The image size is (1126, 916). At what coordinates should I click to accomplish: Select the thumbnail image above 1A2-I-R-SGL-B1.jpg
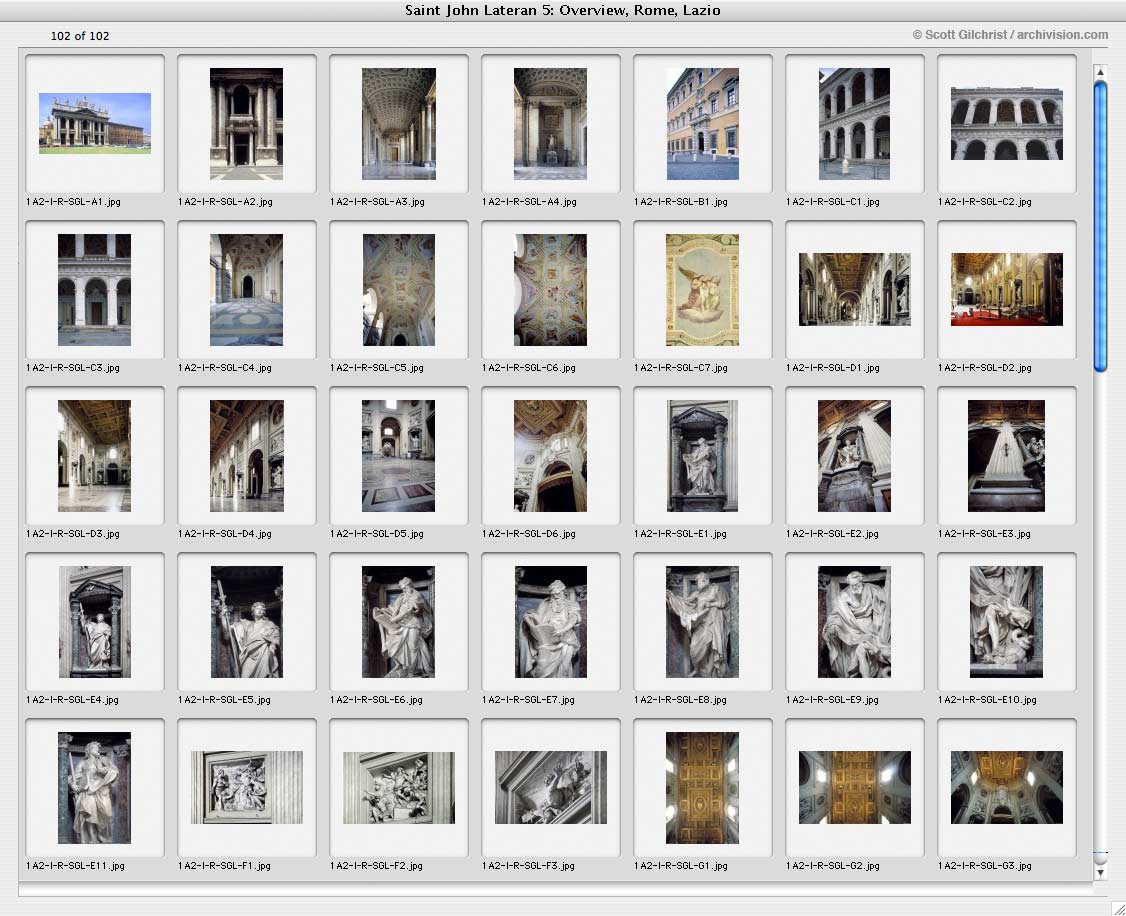[702, 123]
